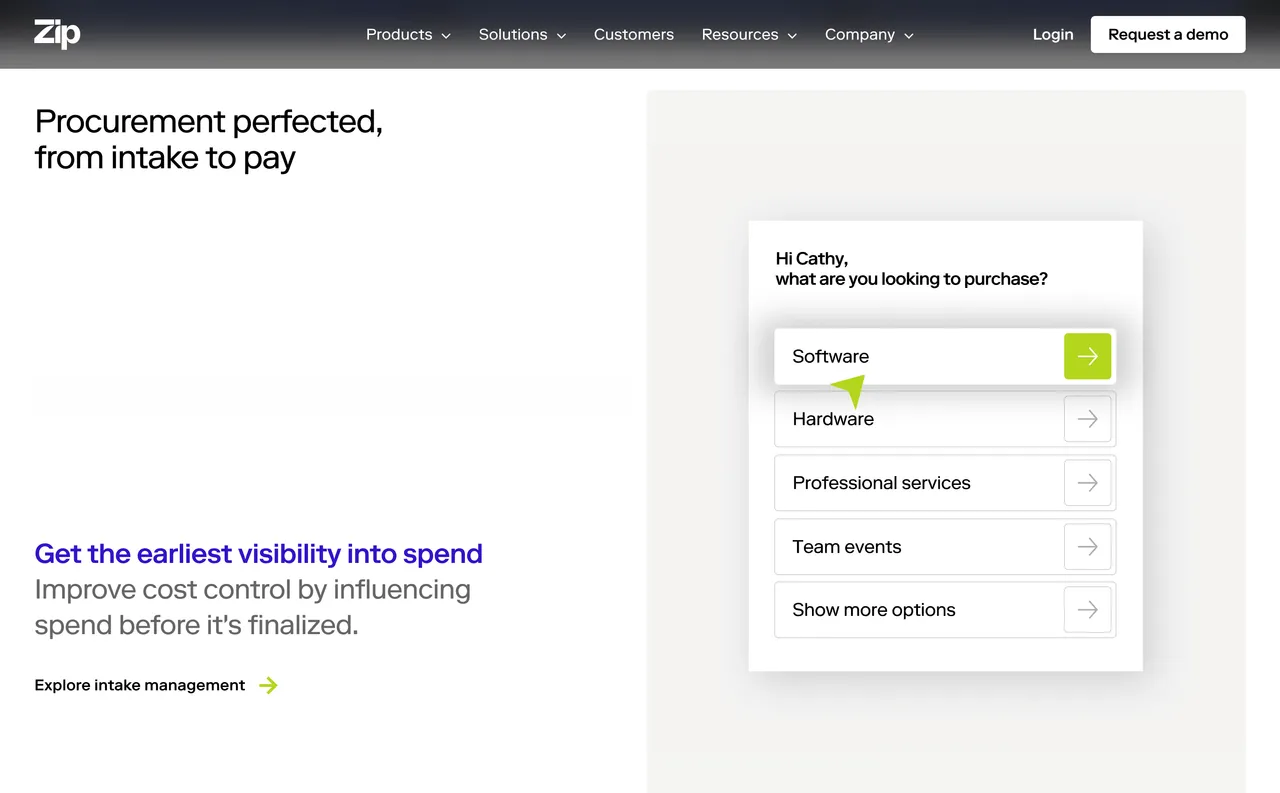This screenshot has height=793, width=1280.
Task: Click the arrow beside Show more options
Action: (x=1087, y=610)
